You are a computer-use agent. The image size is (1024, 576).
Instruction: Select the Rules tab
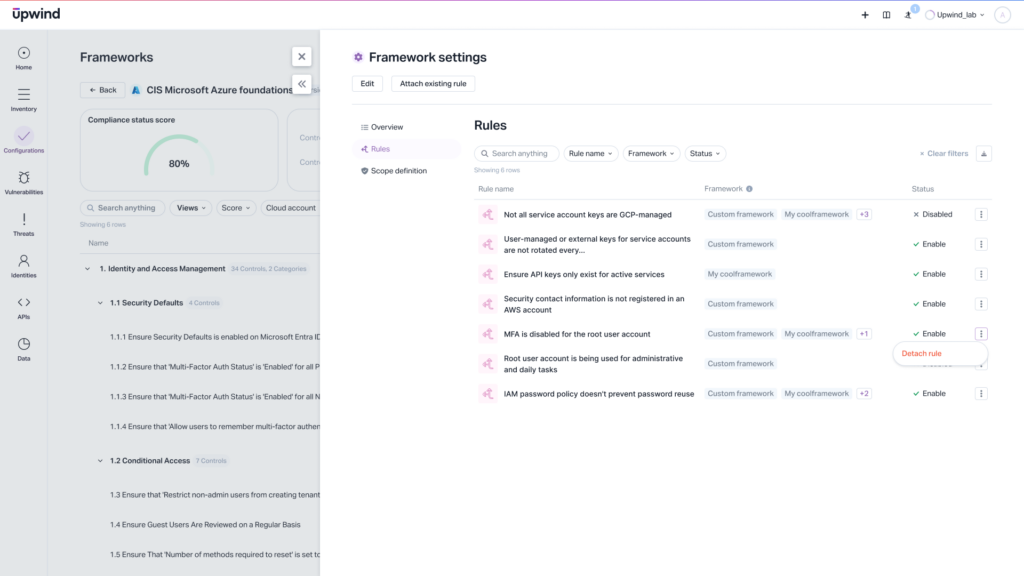406,149
